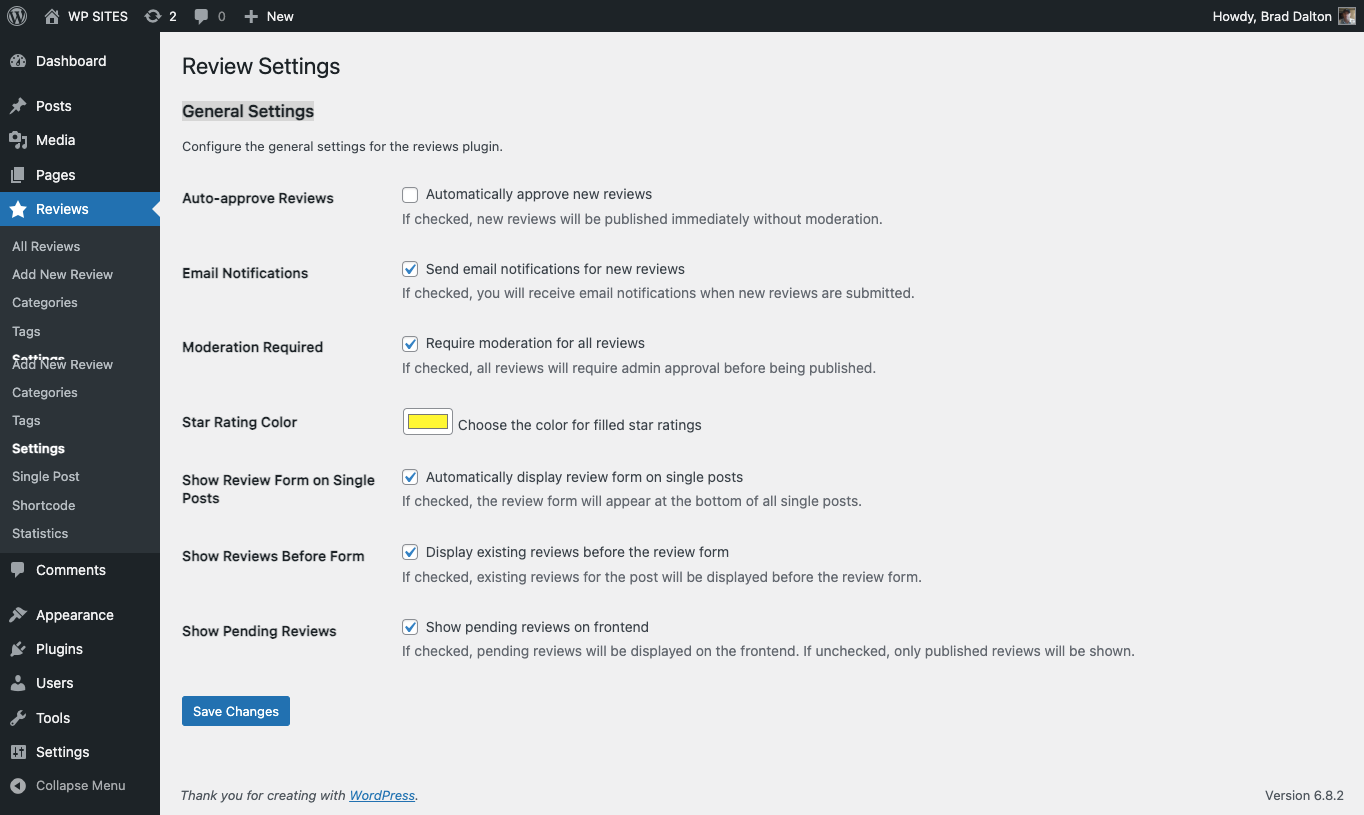Click the Posts pushpin icon
Viewport: 1364px width, 815px height.
pyautogui.click(x=18, y=106)
